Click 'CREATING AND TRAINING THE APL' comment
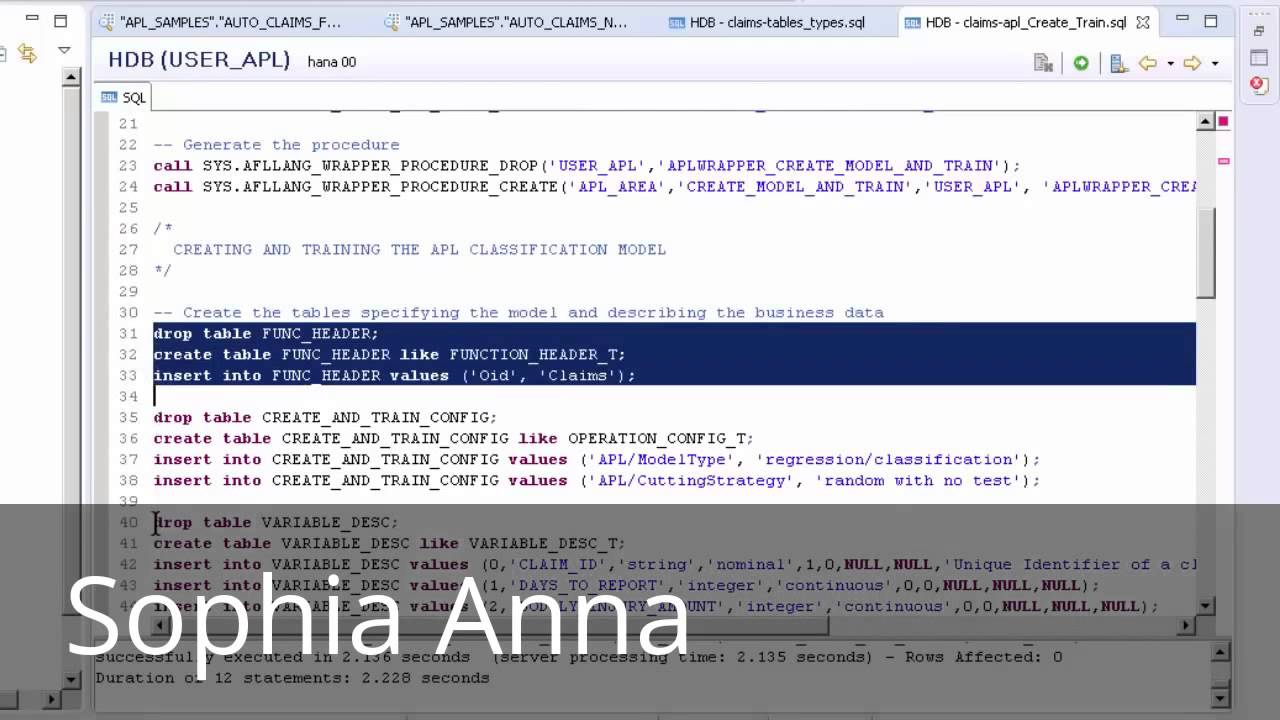Viewport: 1280px width, 720px height. pyautogui.click(x=419, y=250)
